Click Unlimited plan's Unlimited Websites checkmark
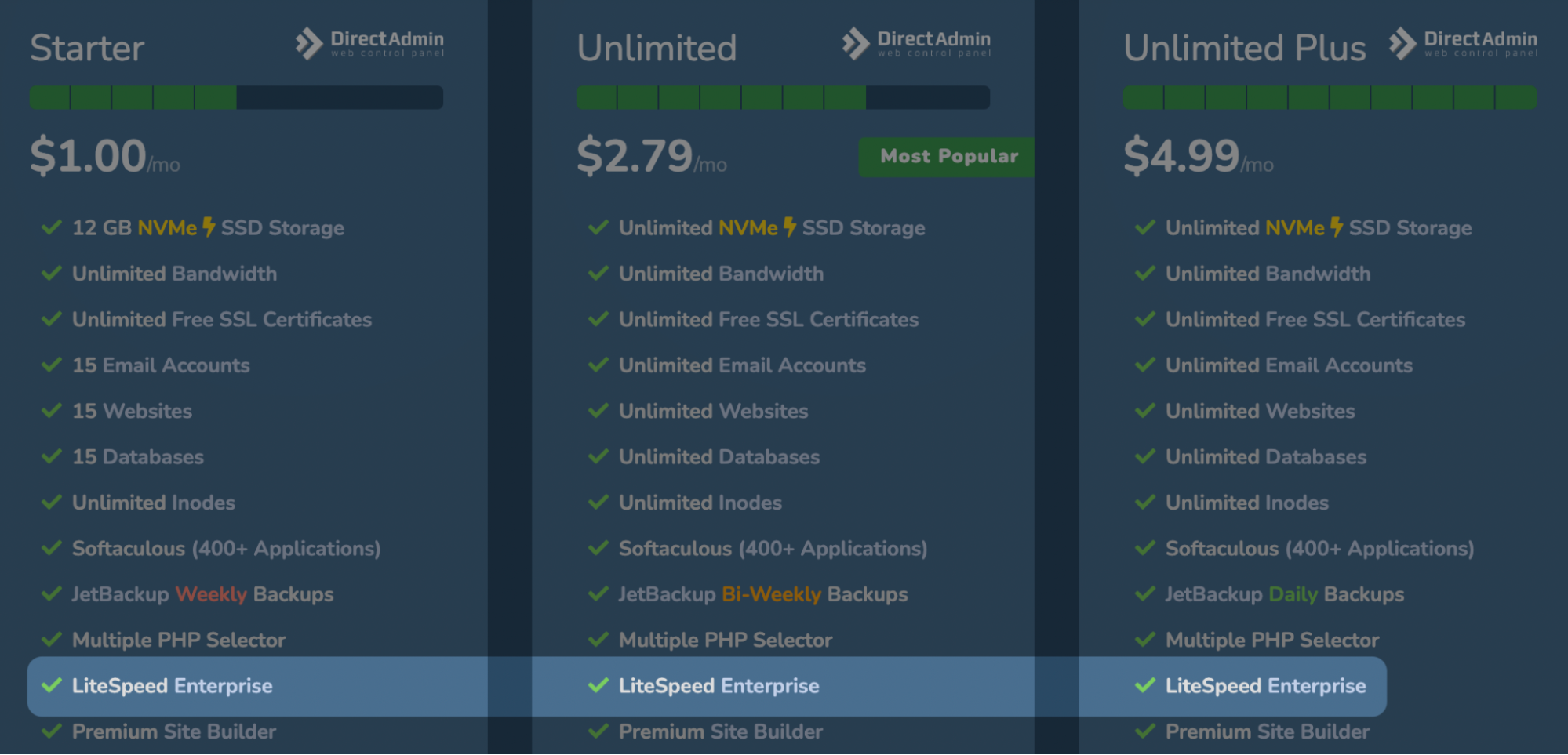The height and width of the screenshot is (755, 1568). 598,411
